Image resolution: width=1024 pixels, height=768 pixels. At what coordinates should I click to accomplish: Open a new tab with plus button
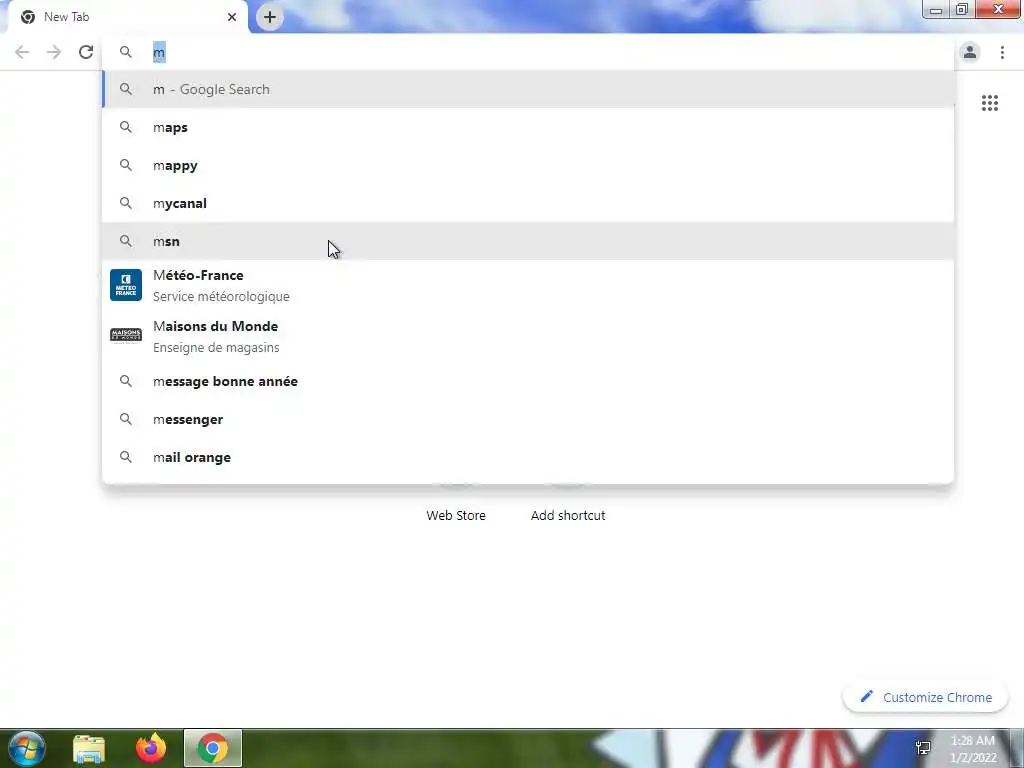click(x=270, y=17)
